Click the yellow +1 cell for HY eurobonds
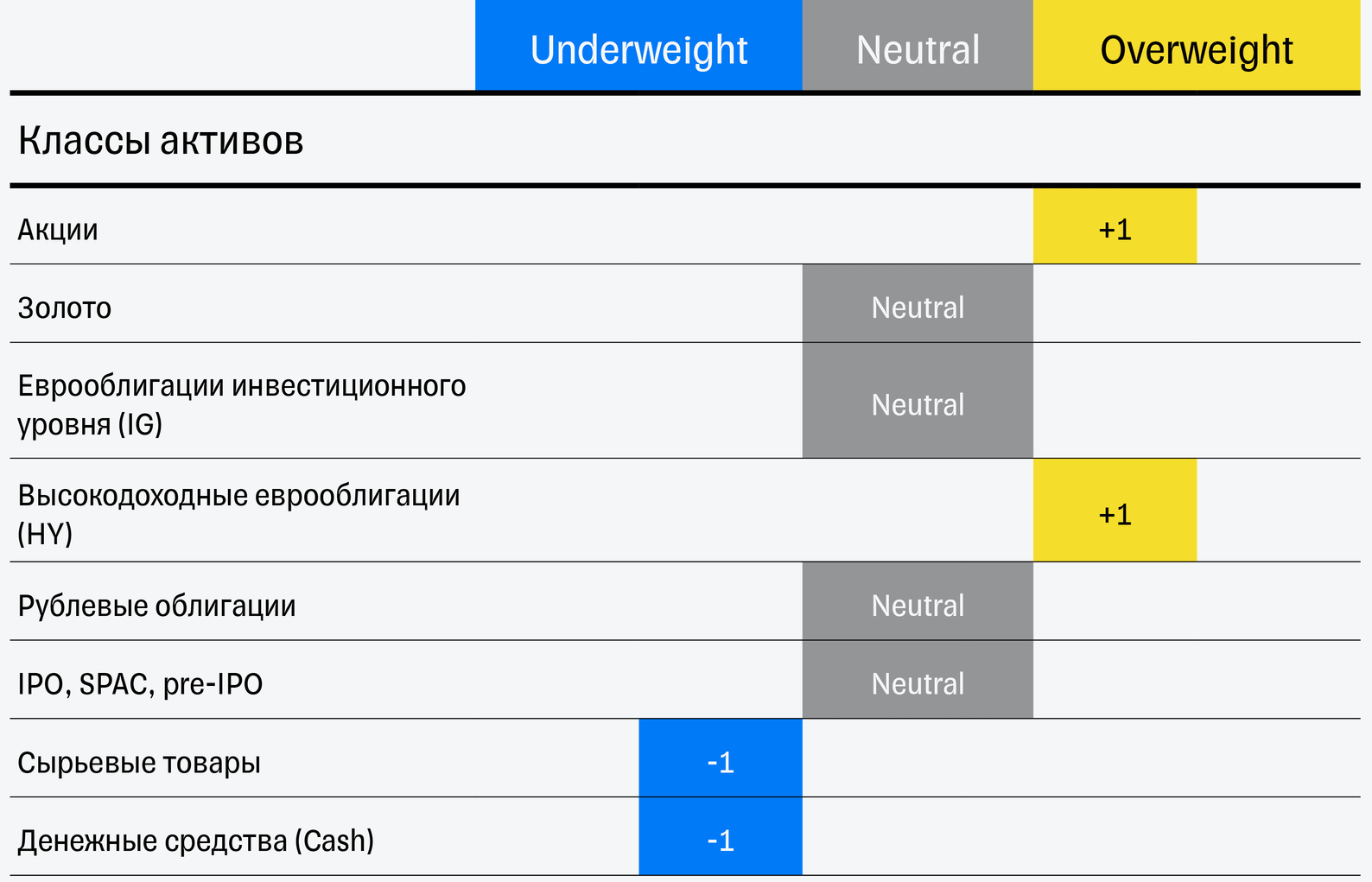The height and width of the screenshot is (882, 1372). (x=1115, y=514)
